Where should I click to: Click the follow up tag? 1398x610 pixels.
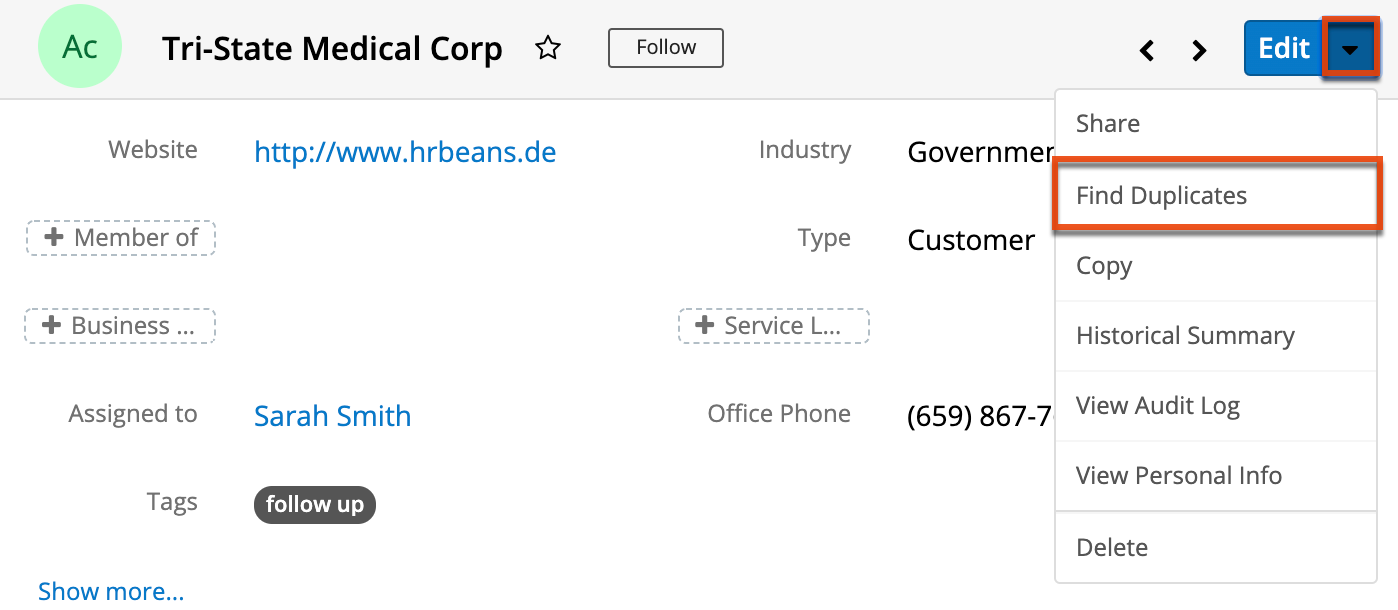[x=314, y=505]
